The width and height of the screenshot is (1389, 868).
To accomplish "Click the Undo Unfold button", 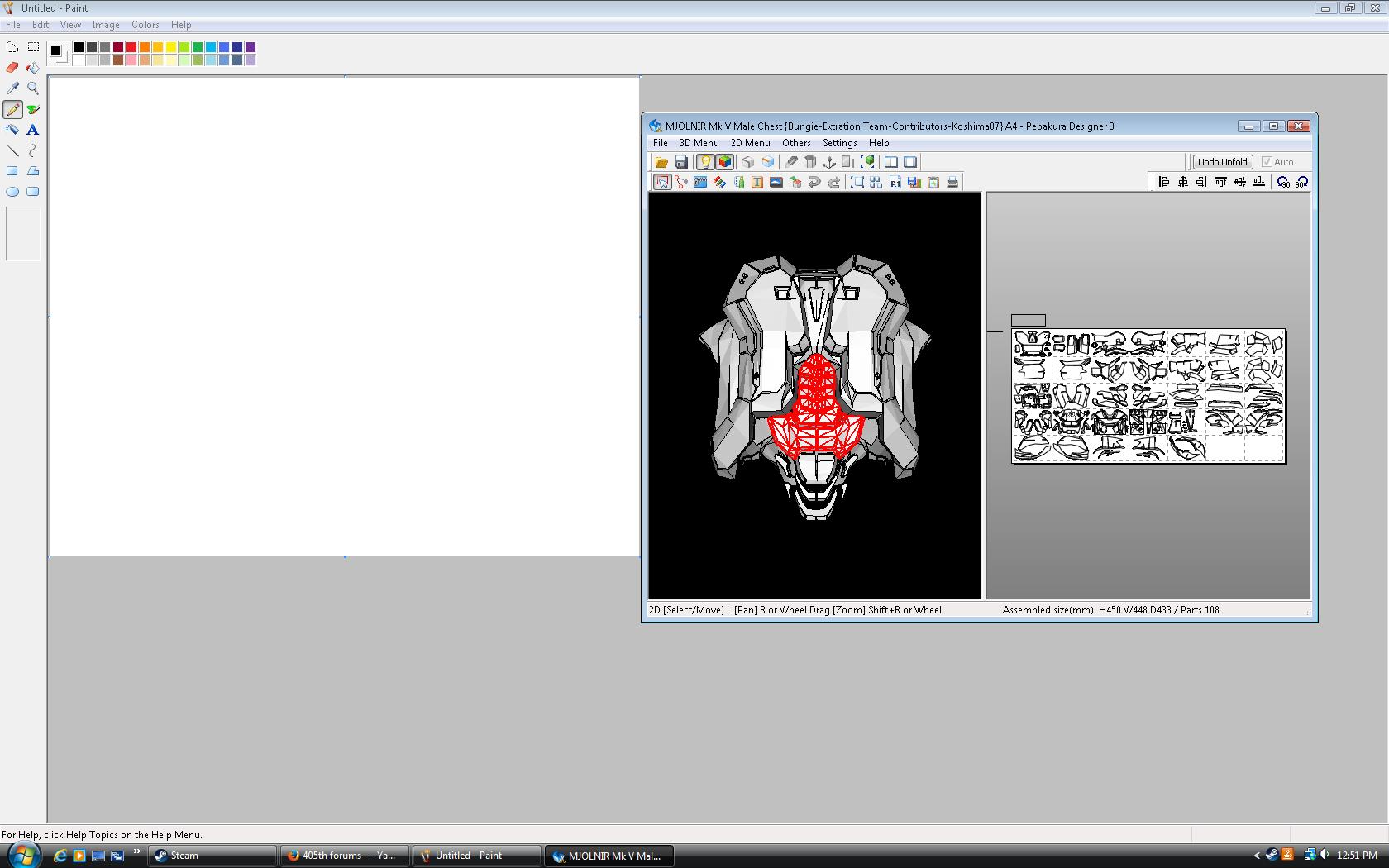I will pyautogui.click(x=1223, y=162).
